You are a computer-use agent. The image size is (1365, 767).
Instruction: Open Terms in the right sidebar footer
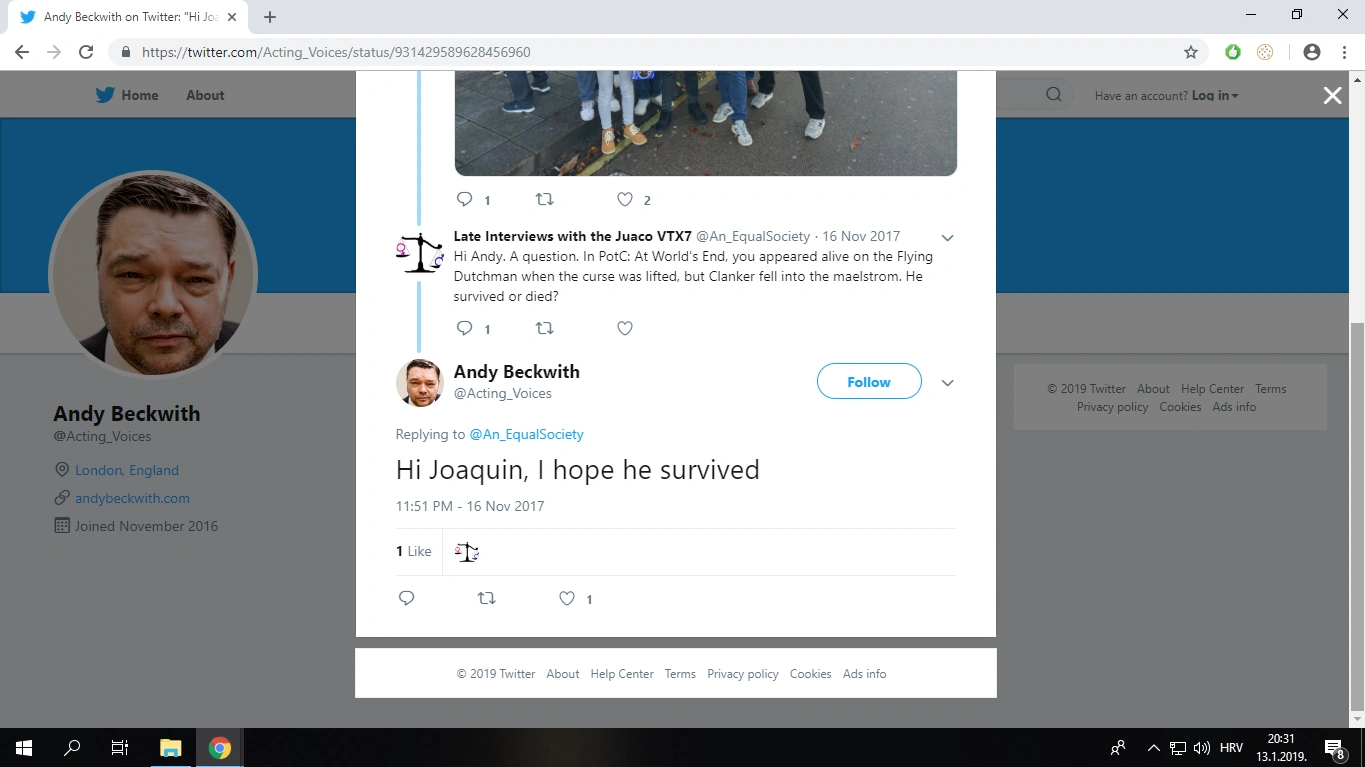tap(1271, 389)
